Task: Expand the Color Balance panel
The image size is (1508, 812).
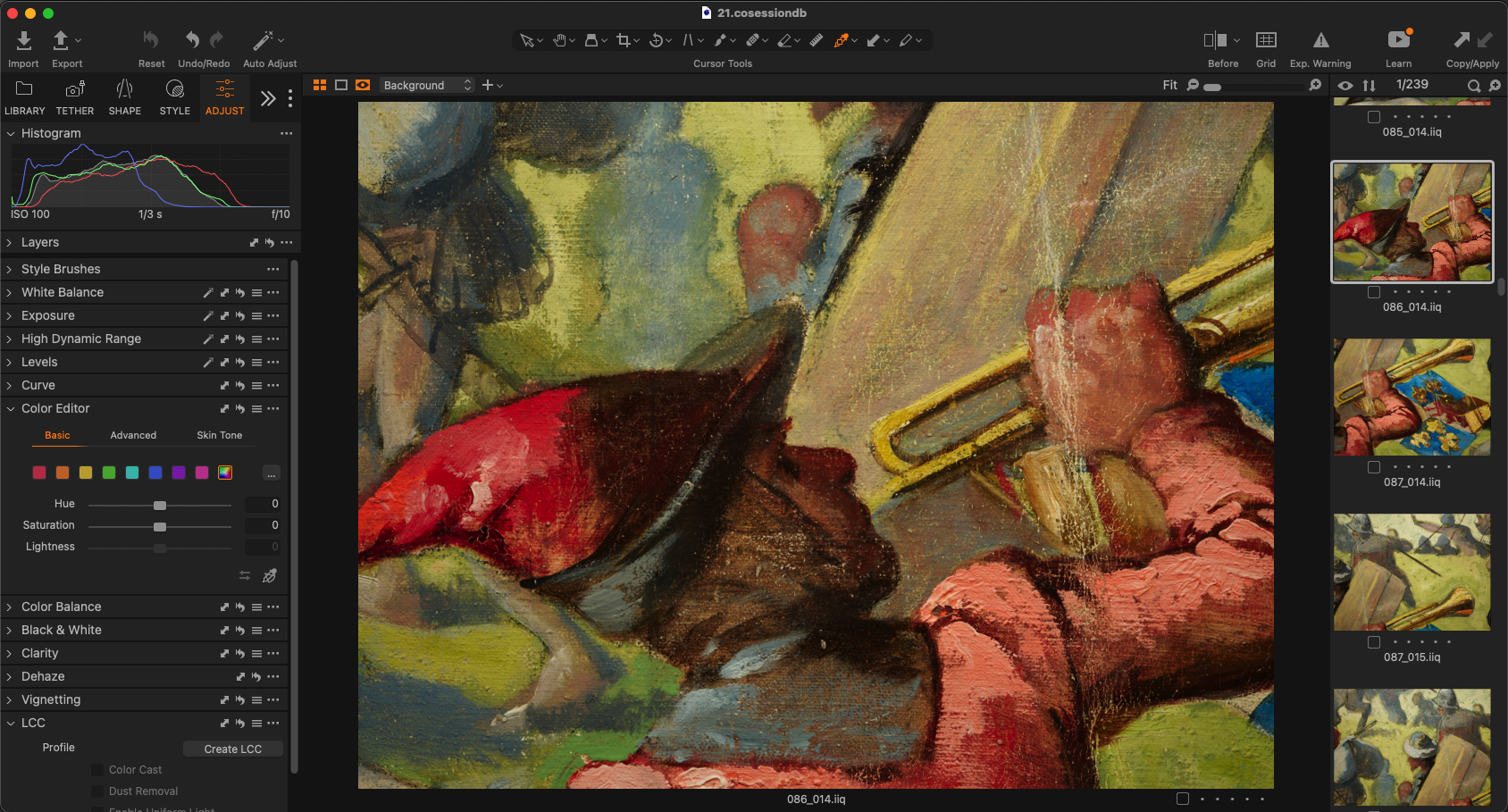Action: [11, 607]
